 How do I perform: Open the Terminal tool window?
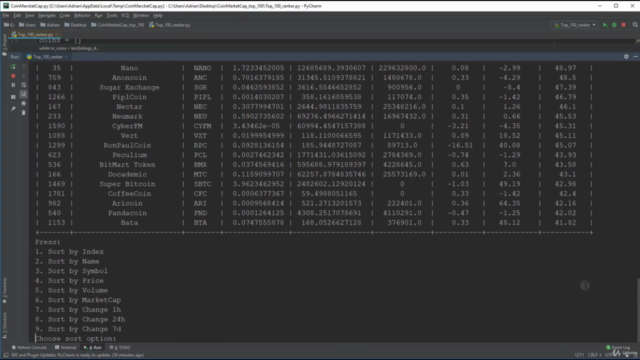point(65,348)
